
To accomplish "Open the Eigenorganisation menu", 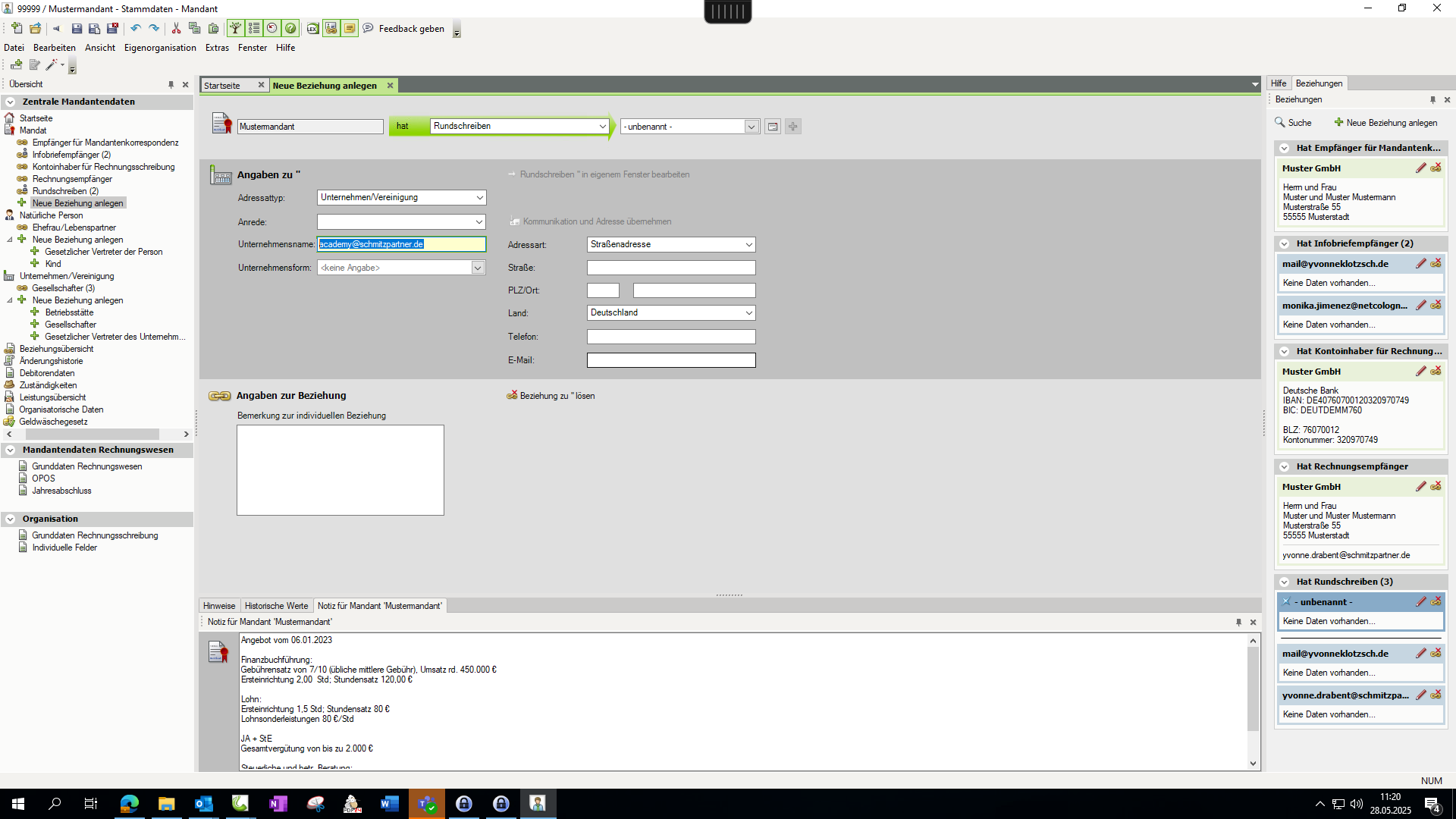I will [x=160, y=48].
